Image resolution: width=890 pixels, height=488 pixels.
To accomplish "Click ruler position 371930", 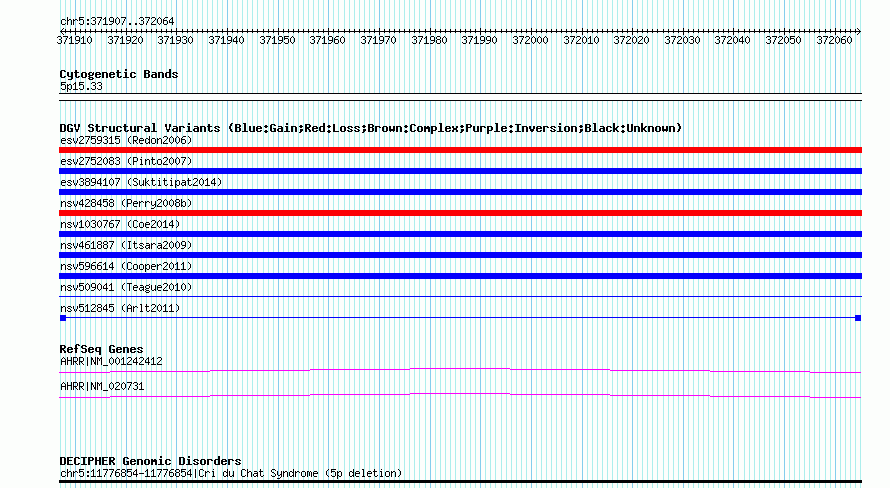I will click(x=175, y=40).
